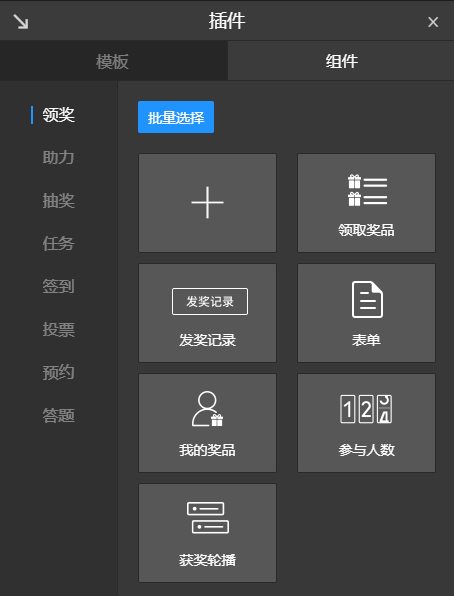Select the 领取奖品 gift list icon
This screenshot has height=596, width=454.
tap(367, 190)
